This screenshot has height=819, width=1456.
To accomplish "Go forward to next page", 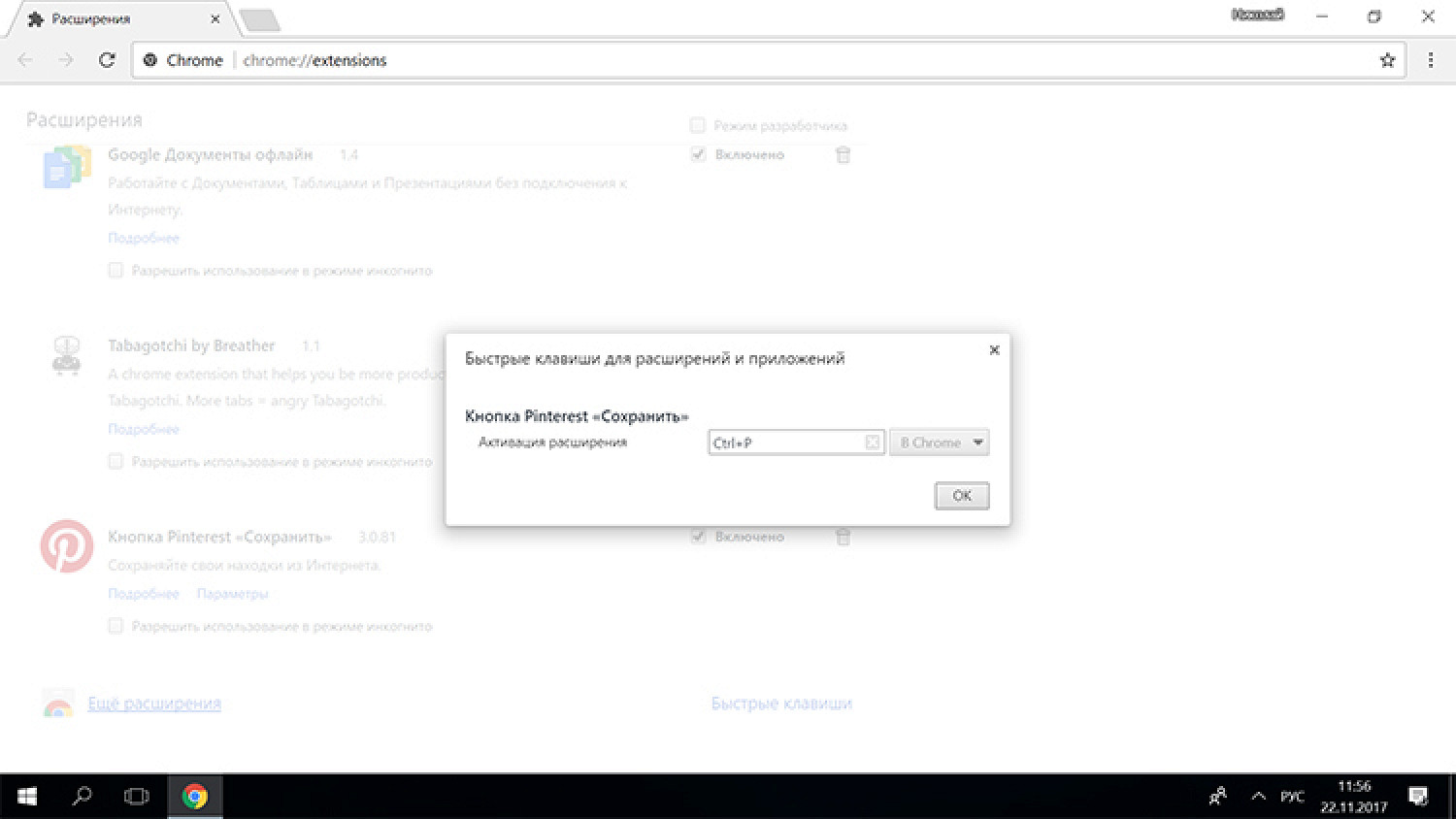I will (x=66, y=60).
